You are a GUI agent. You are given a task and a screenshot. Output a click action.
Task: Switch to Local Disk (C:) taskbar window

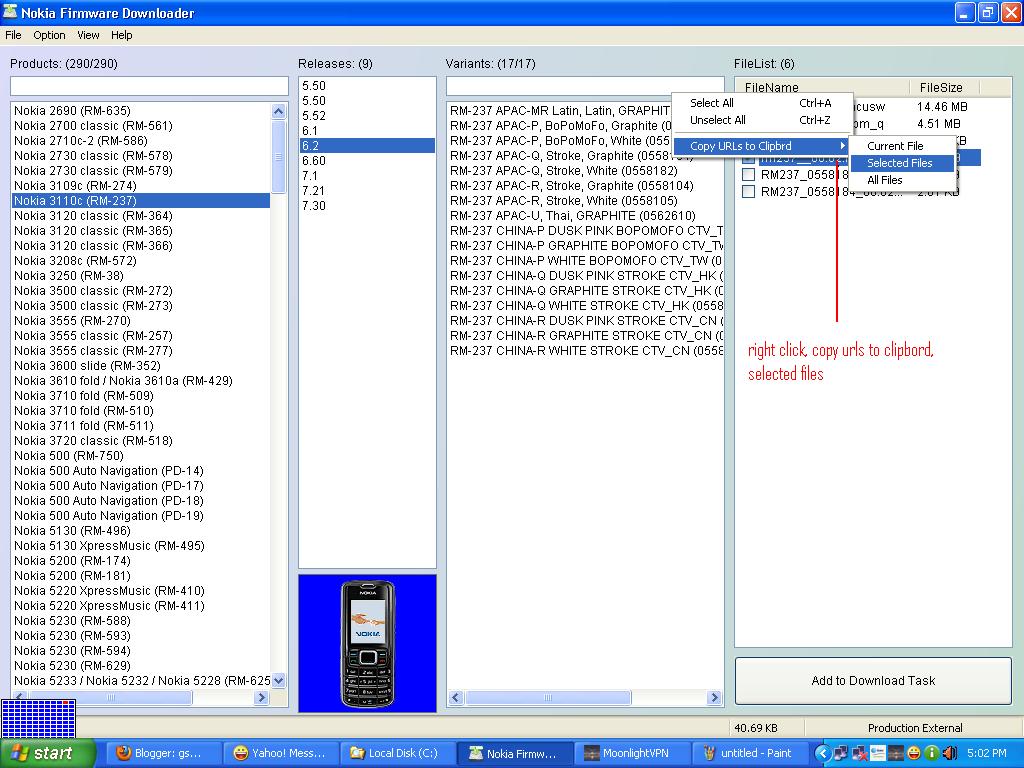(x=398, y=753)
